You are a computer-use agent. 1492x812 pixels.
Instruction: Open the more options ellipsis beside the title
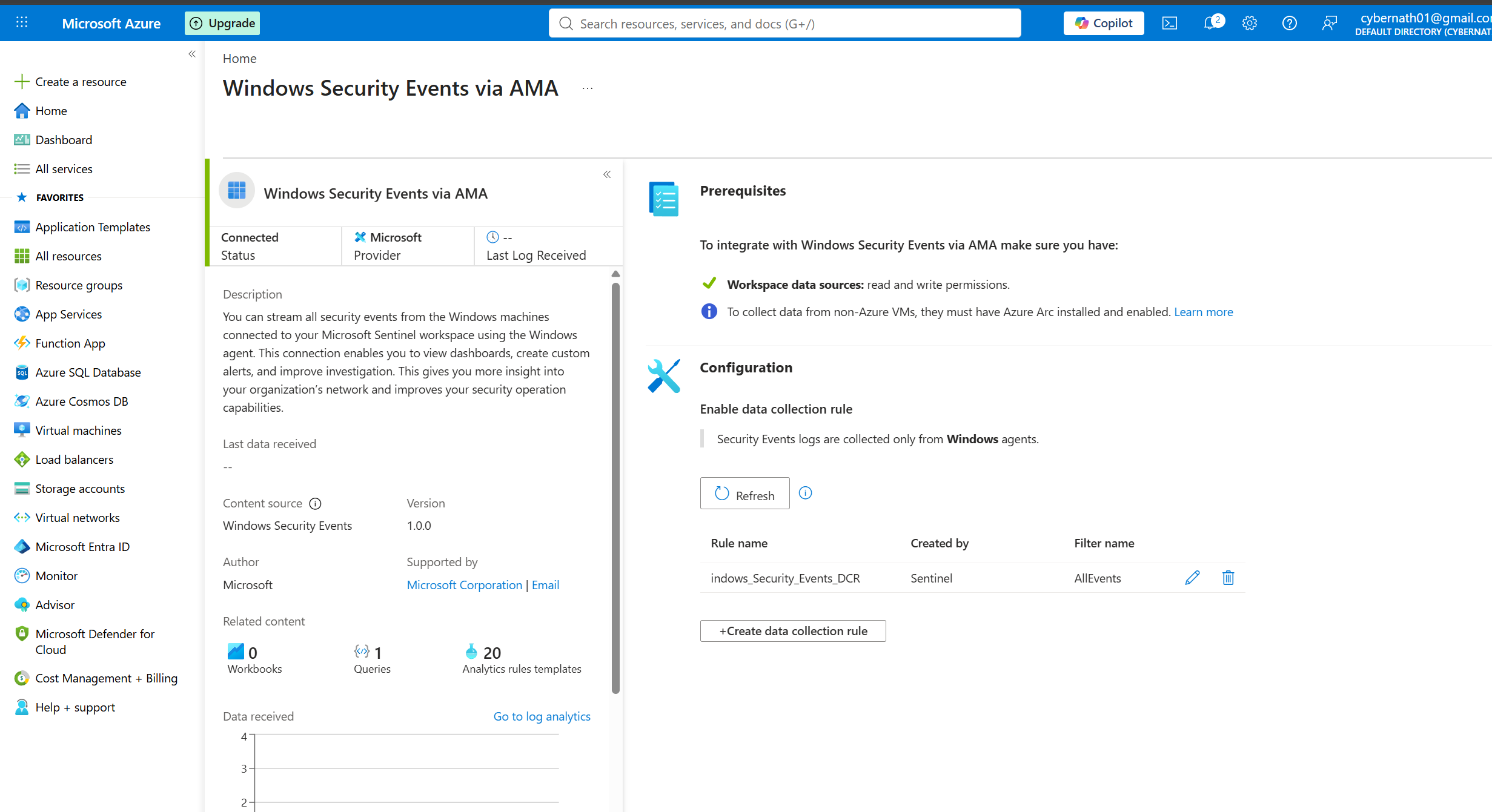(x=588, y=88)
